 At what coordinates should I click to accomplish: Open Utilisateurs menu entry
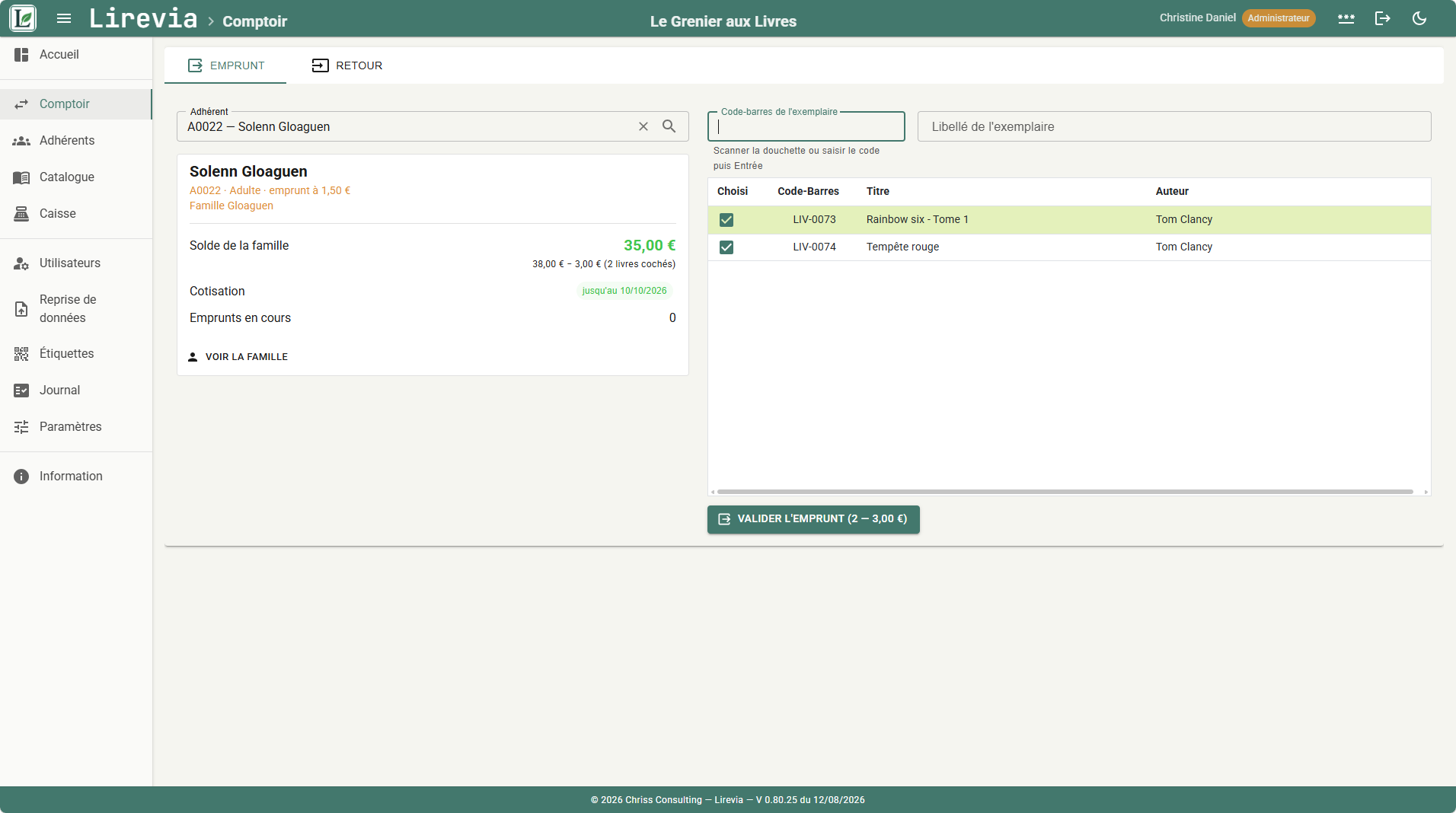click(x=76, y=263)
